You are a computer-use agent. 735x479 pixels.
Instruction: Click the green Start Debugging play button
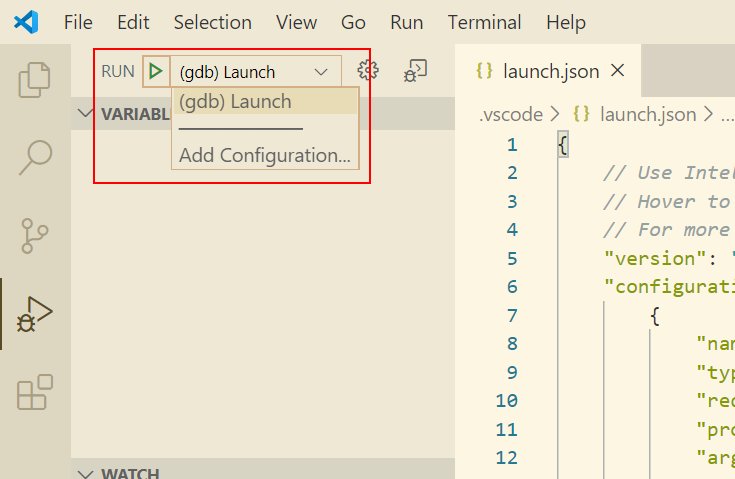(155, 71)
